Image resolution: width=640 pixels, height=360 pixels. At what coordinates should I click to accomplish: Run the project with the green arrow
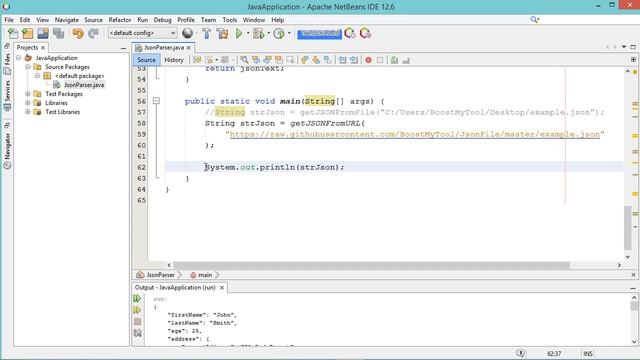[239, 33]
